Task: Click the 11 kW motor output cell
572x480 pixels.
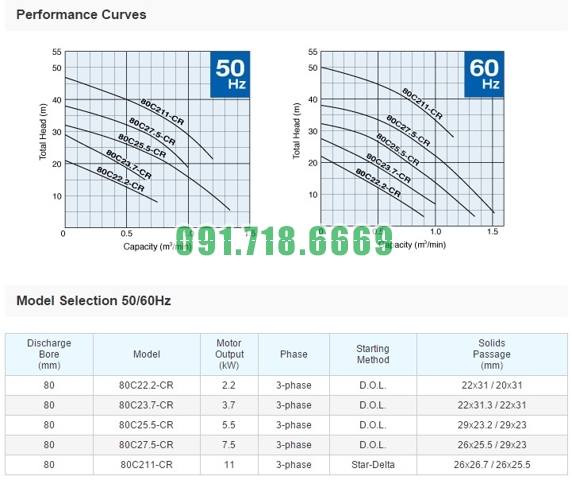Action: tap(229, 465)
